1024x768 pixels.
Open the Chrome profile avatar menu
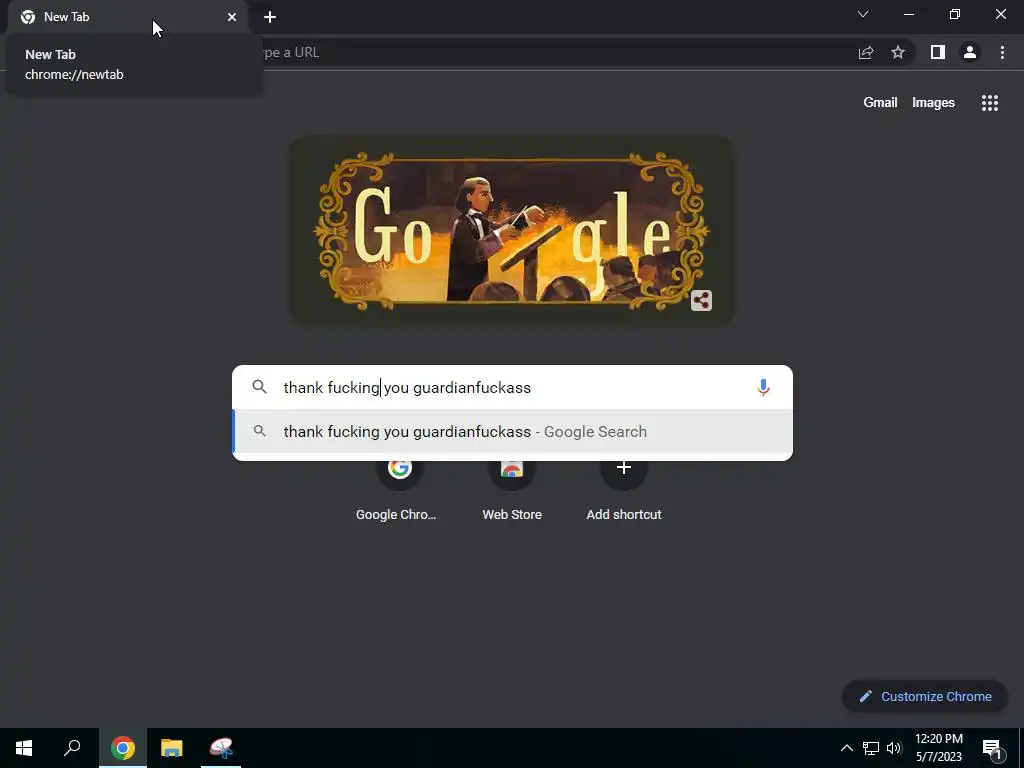[970, 52]
